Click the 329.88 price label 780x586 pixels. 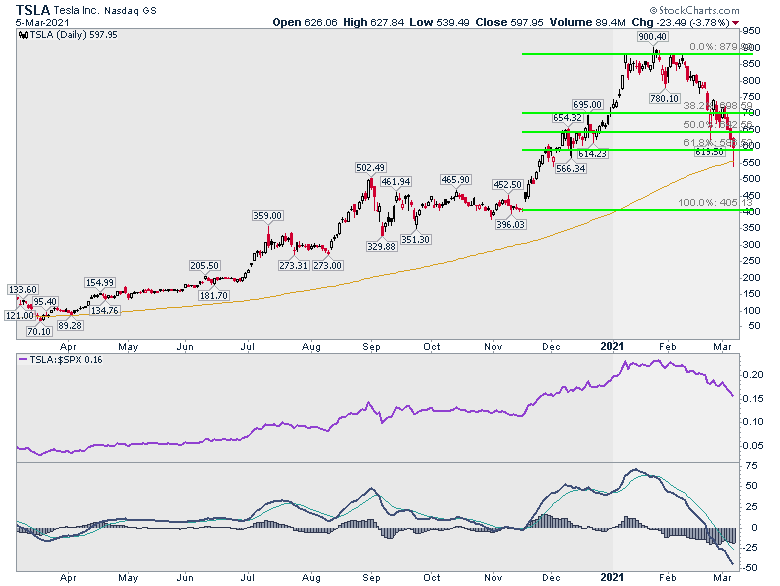(x=382, y=246)
